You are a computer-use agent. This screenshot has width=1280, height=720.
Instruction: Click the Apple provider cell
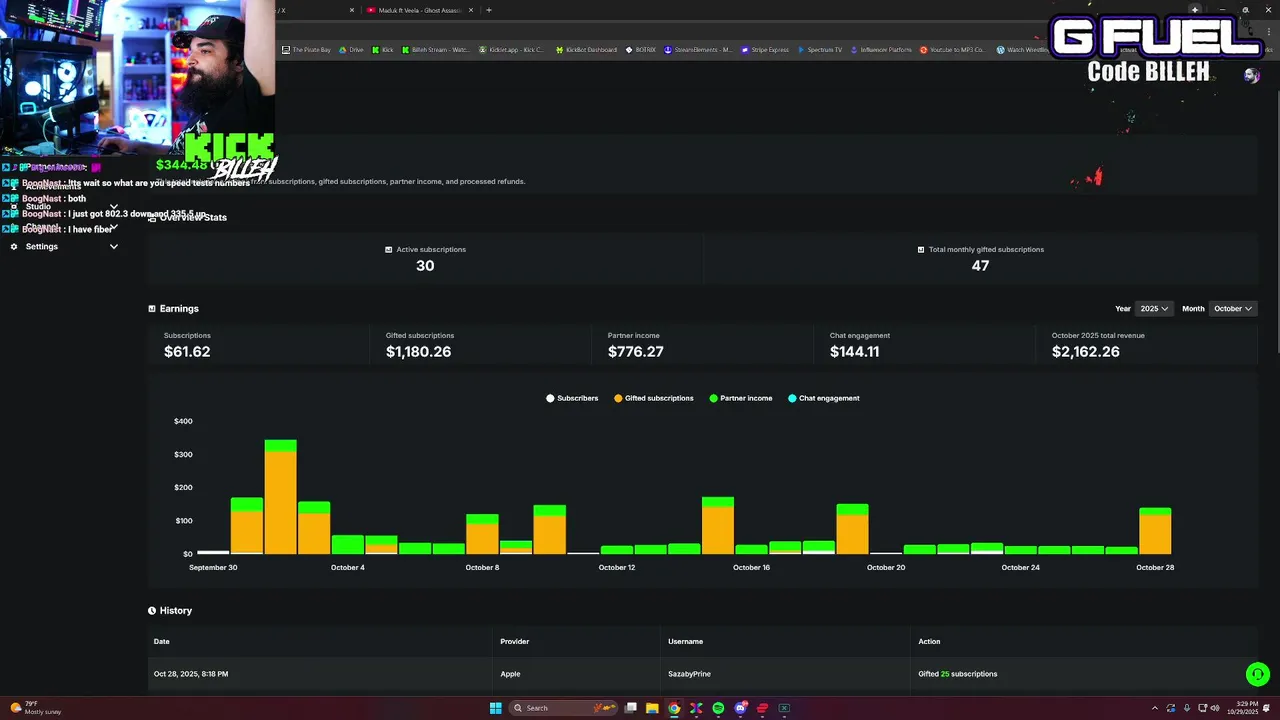click(510, 674)
